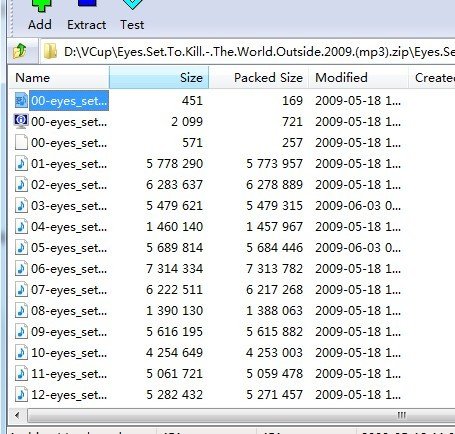Click packed size value 6 217 268
The height and width of the screenshot is (434, 455).
274,290
